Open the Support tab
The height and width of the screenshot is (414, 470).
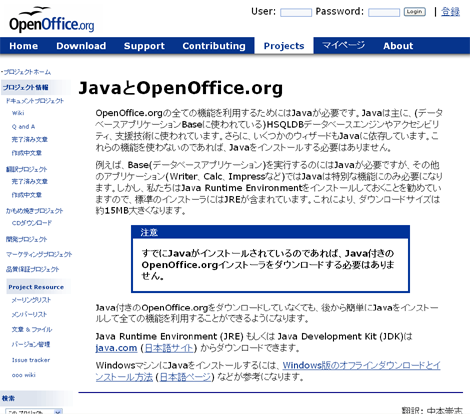tap(144, 46)
